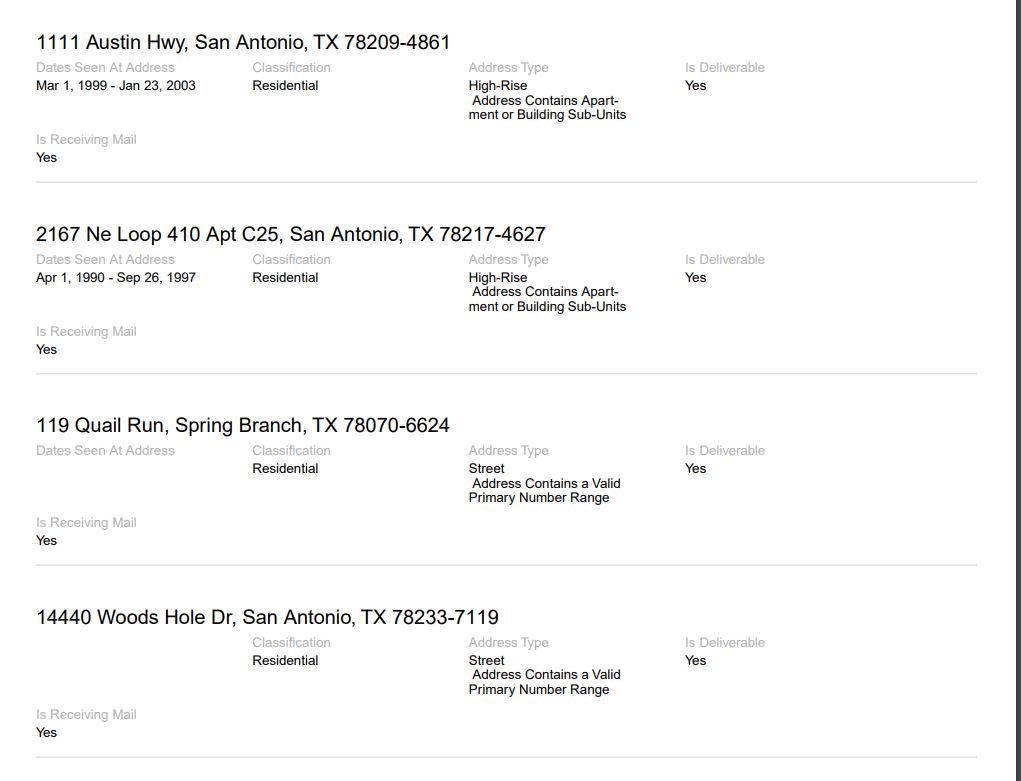Click Is Receiving Mail label under 119 Quail Run
Screen dimensions: 1021x781
point(86,523)
